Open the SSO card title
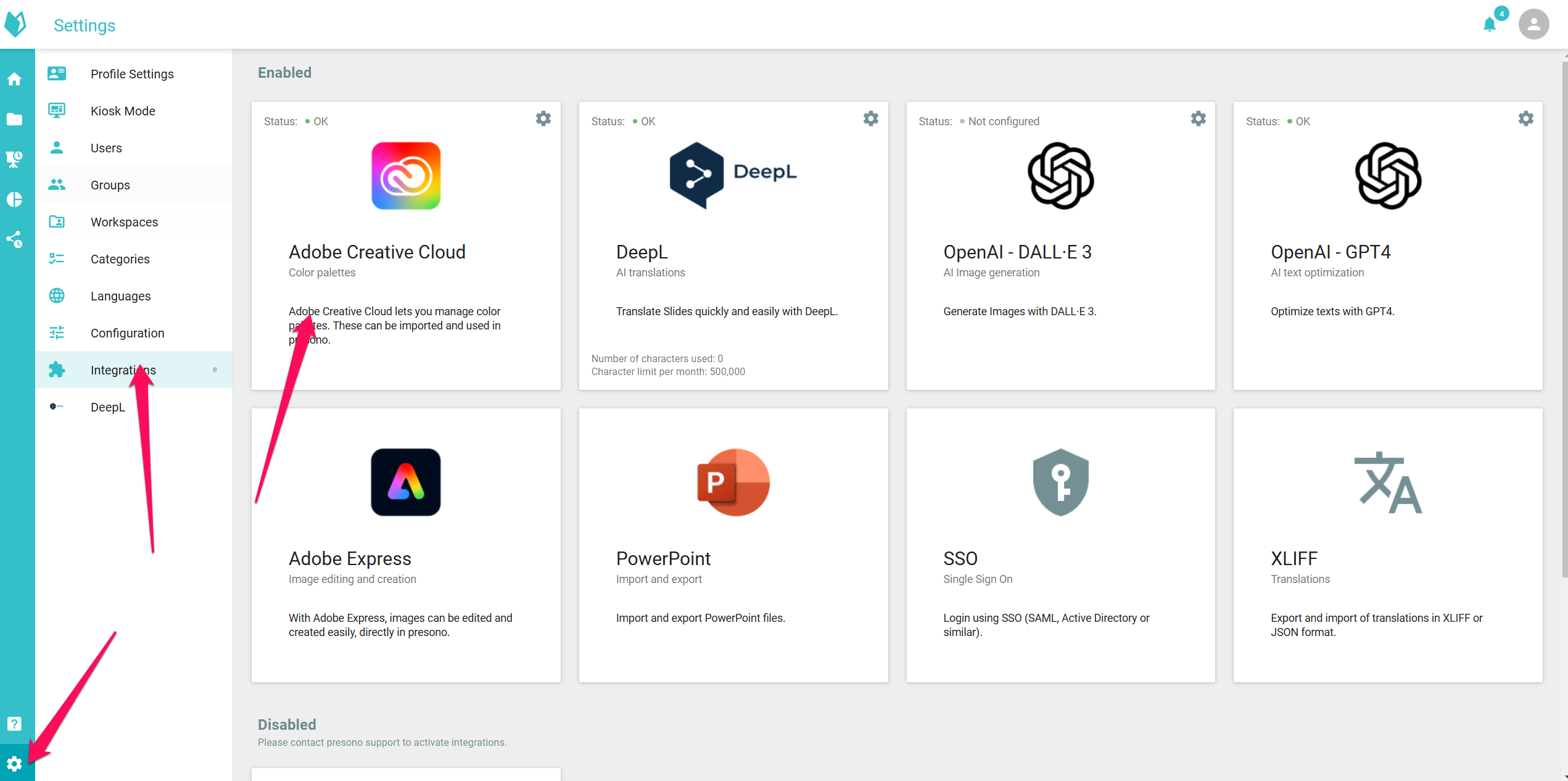The image size is (1568, 781). pos(960,558)
